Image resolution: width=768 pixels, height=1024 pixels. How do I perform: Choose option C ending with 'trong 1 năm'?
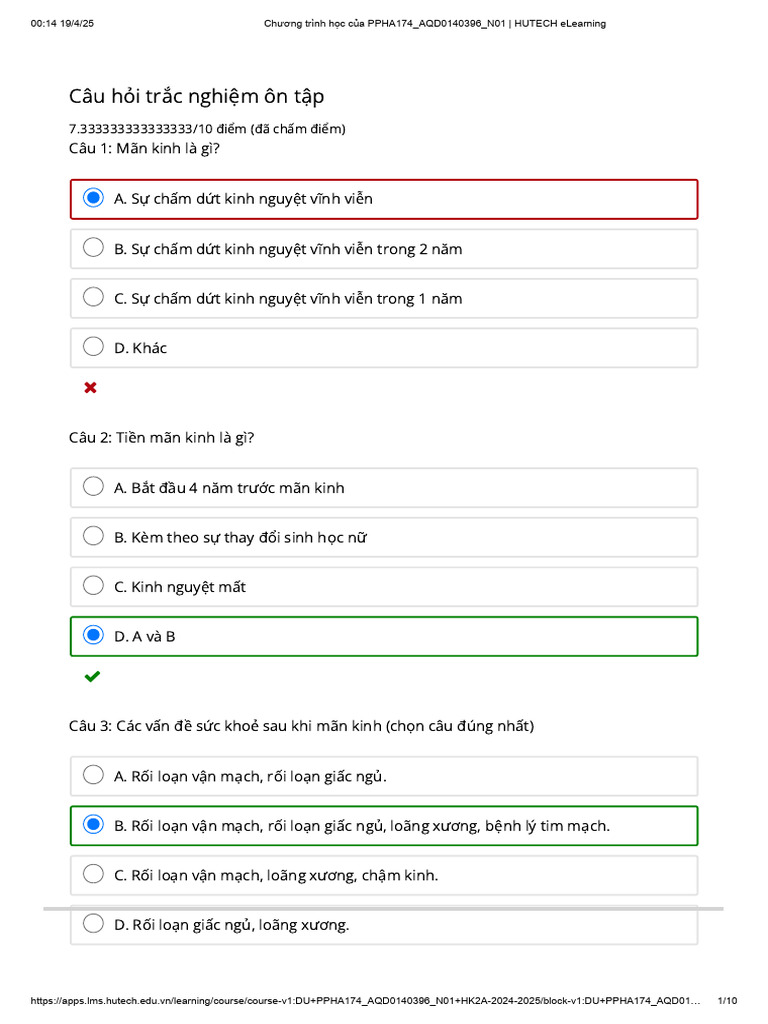click(384, 298)
